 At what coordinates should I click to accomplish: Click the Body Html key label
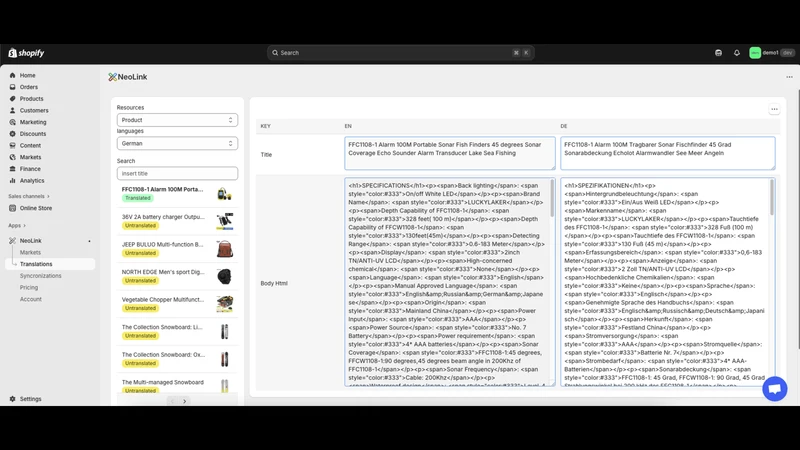point(274,283)
